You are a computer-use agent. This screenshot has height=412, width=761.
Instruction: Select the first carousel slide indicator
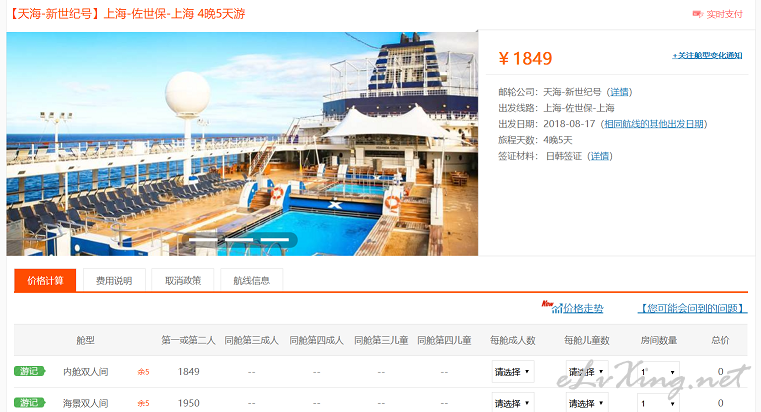pos(203,240)
